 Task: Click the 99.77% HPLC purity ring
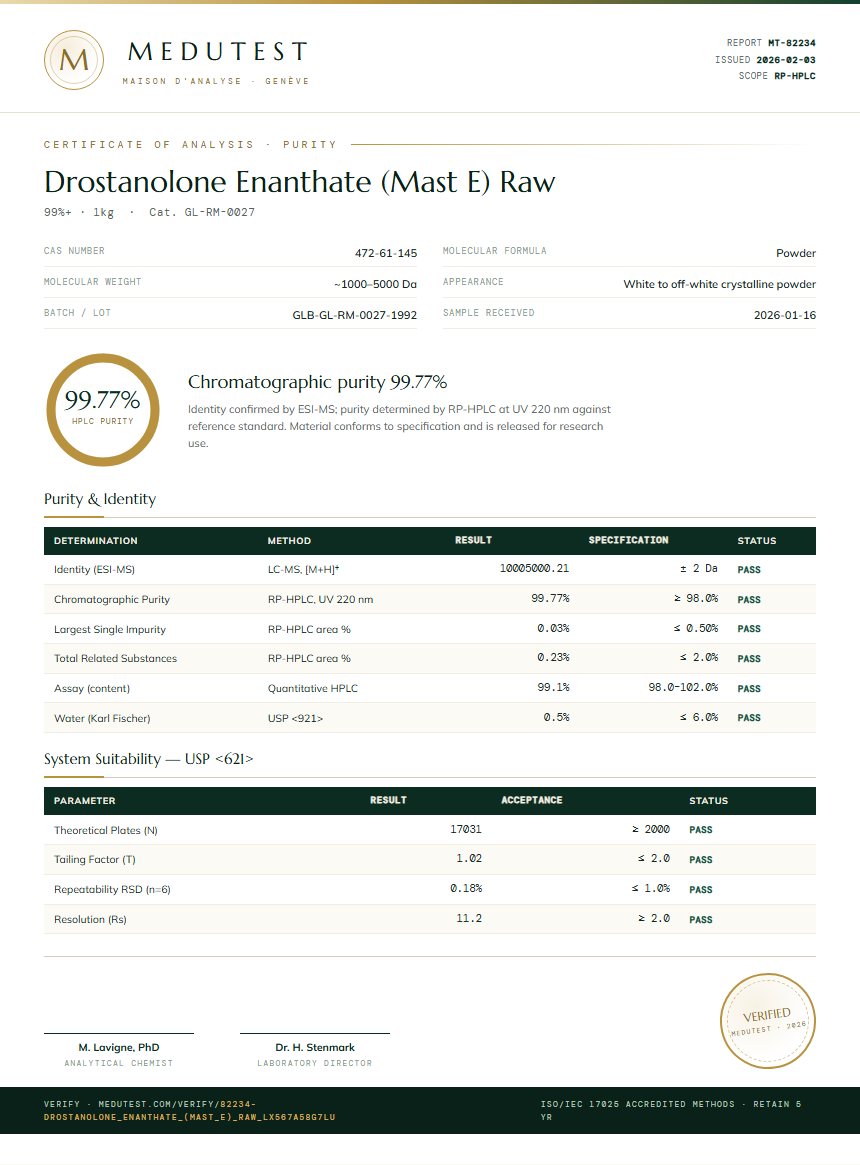pyautogui.click(x=103, y=410)
